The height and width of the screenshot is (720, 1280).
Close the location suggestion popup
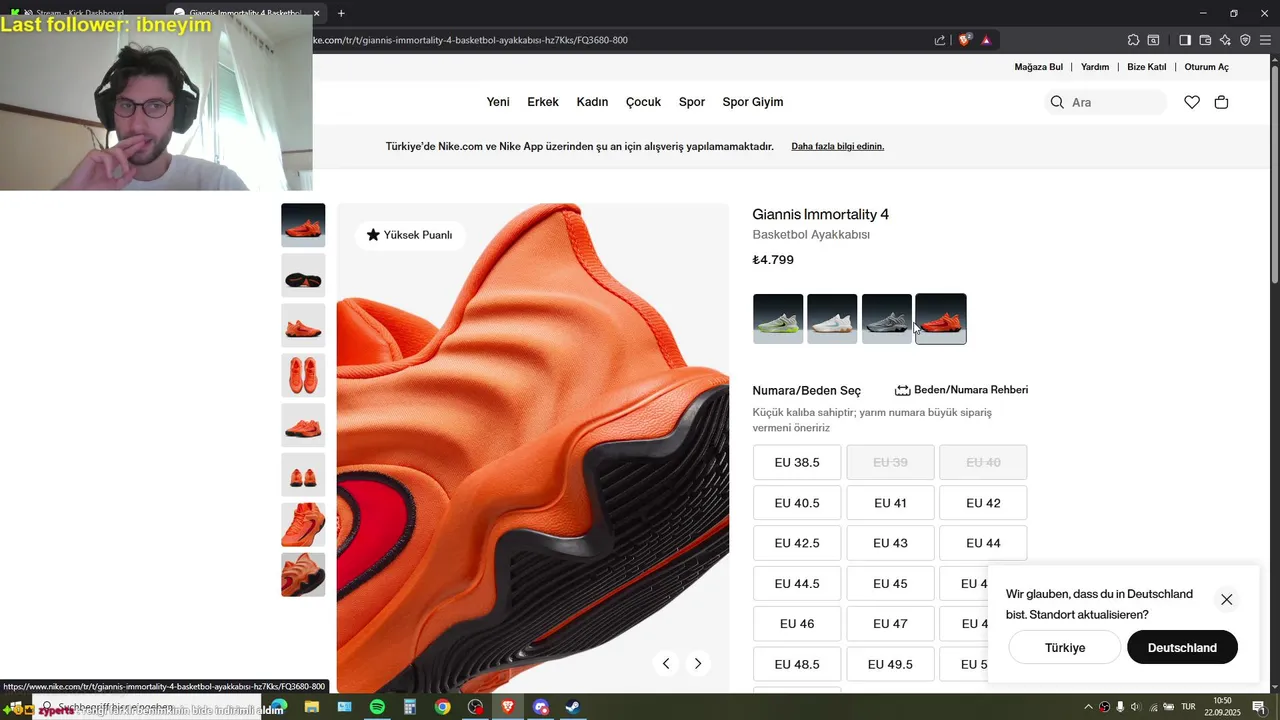(x=1226, y=600)
